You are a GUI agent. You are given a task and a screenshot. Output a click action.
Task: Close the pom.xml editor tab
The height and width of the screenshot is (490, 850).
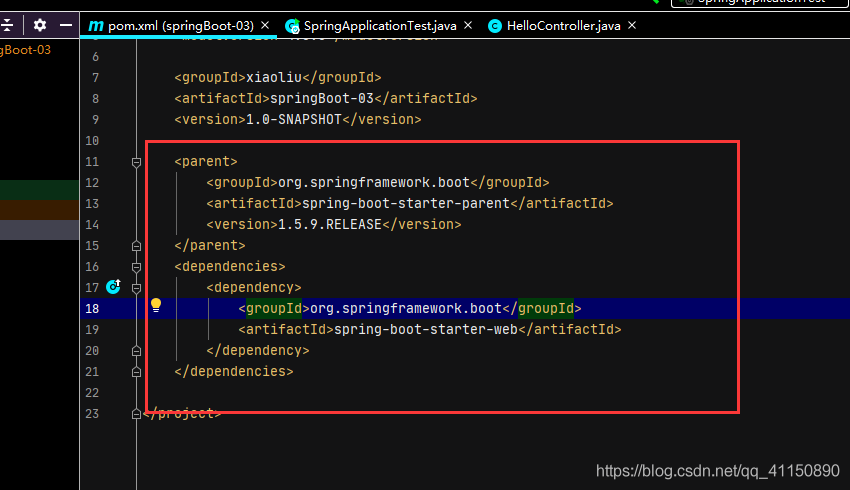click(265, 25)
